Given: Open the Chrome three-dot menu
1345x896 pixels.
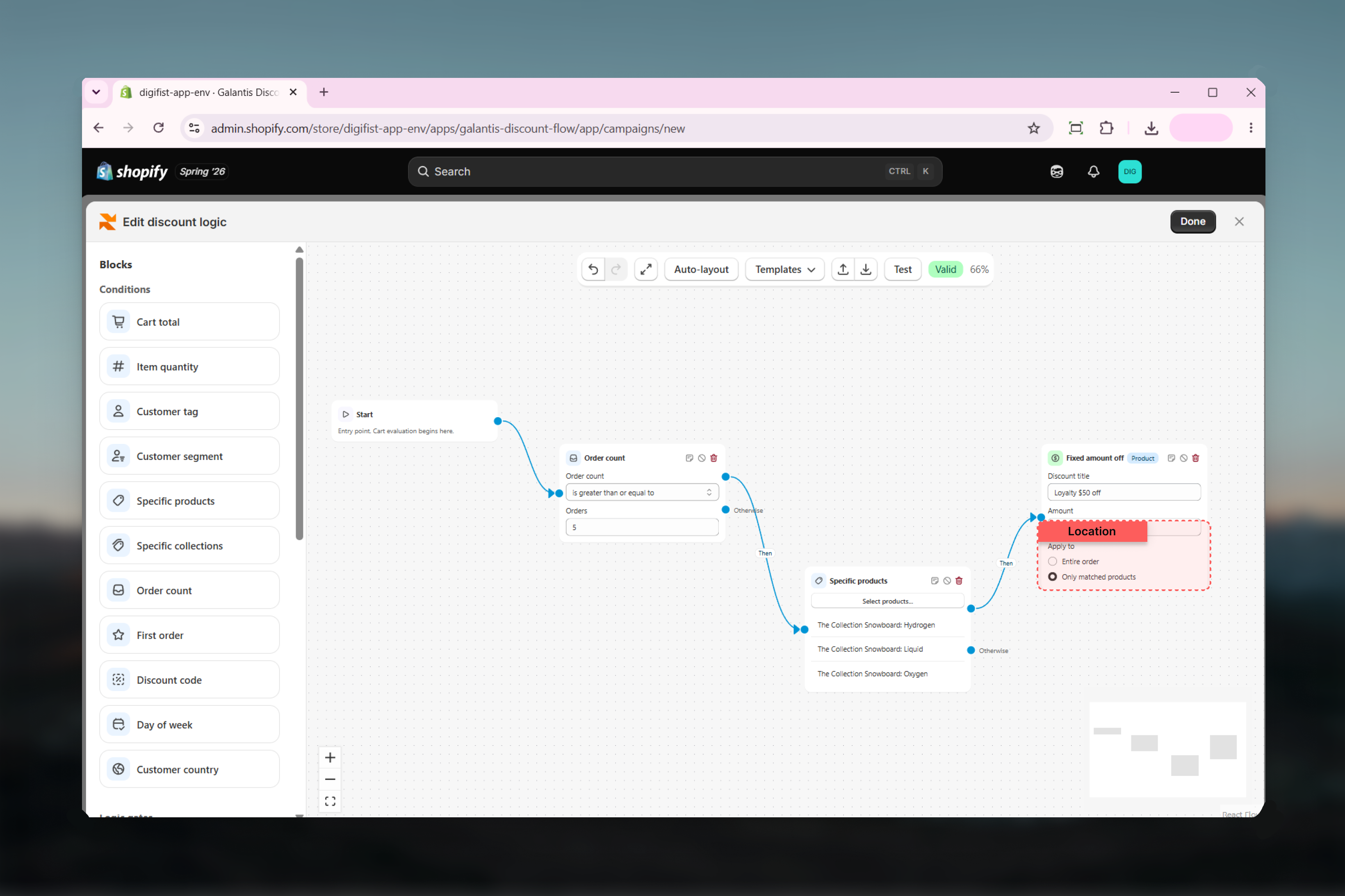Looking at the screenshot, I should 1251,128.
